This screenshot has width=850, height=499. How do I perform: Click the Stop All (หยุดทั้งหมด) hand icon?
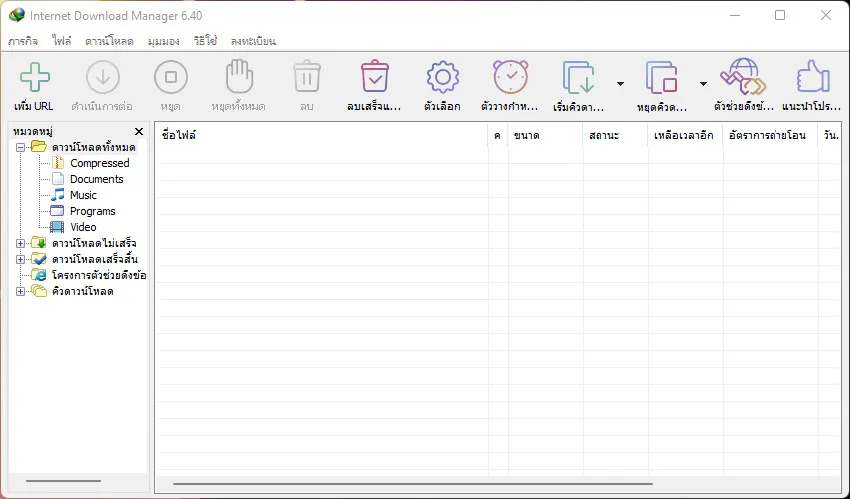[x=239, y=77]
